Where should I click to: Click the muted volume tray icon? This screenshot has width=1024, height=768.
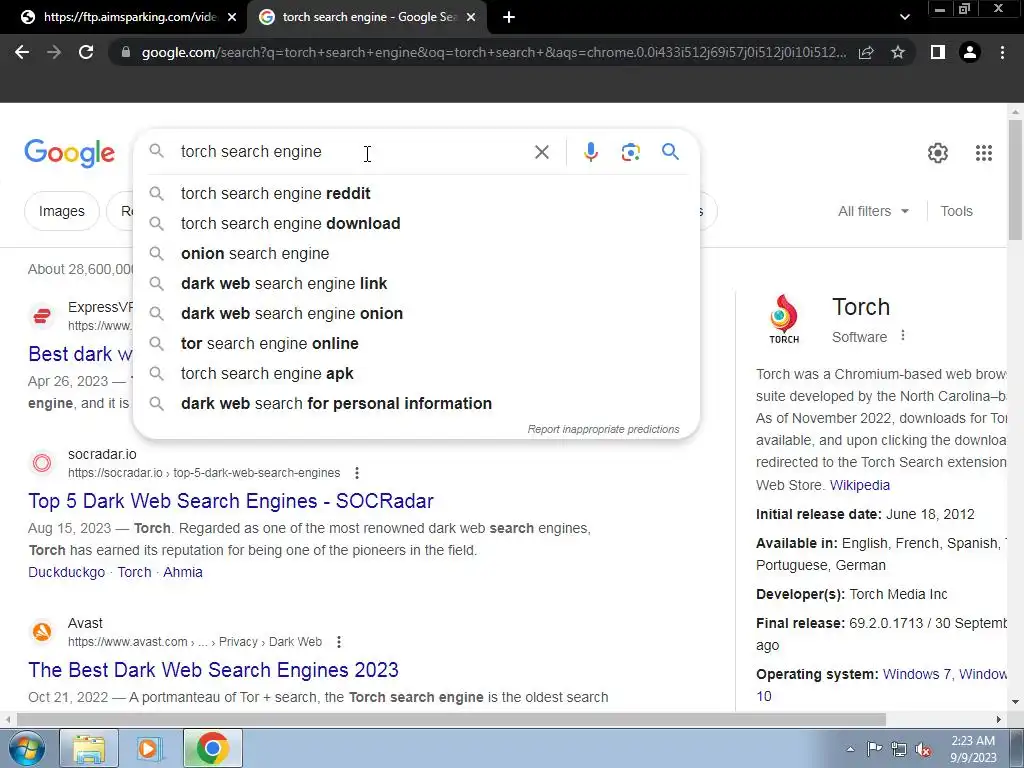tap(923, 749)
